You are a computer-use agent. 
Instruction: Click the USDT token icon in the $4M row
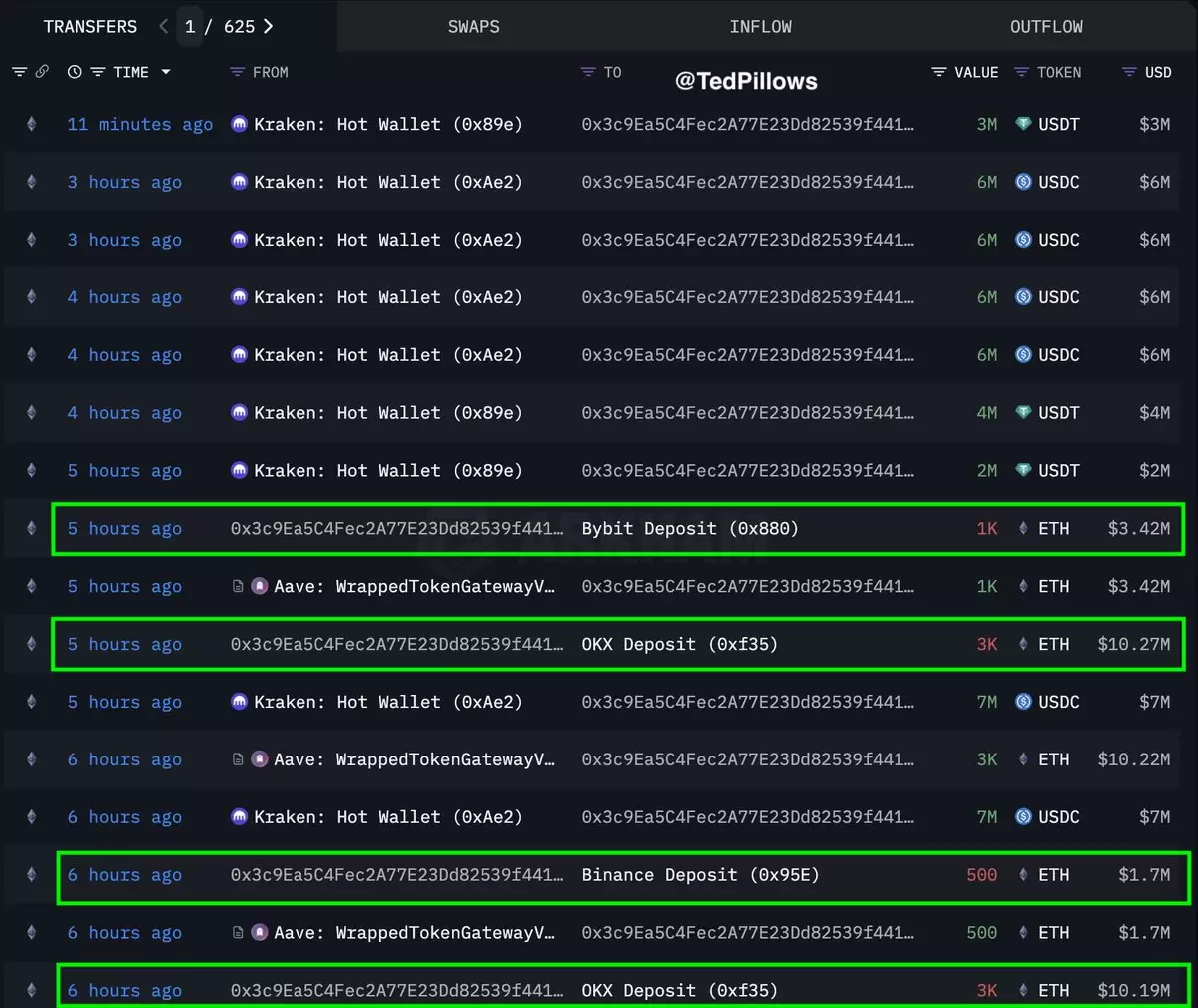coord(1023,412)
